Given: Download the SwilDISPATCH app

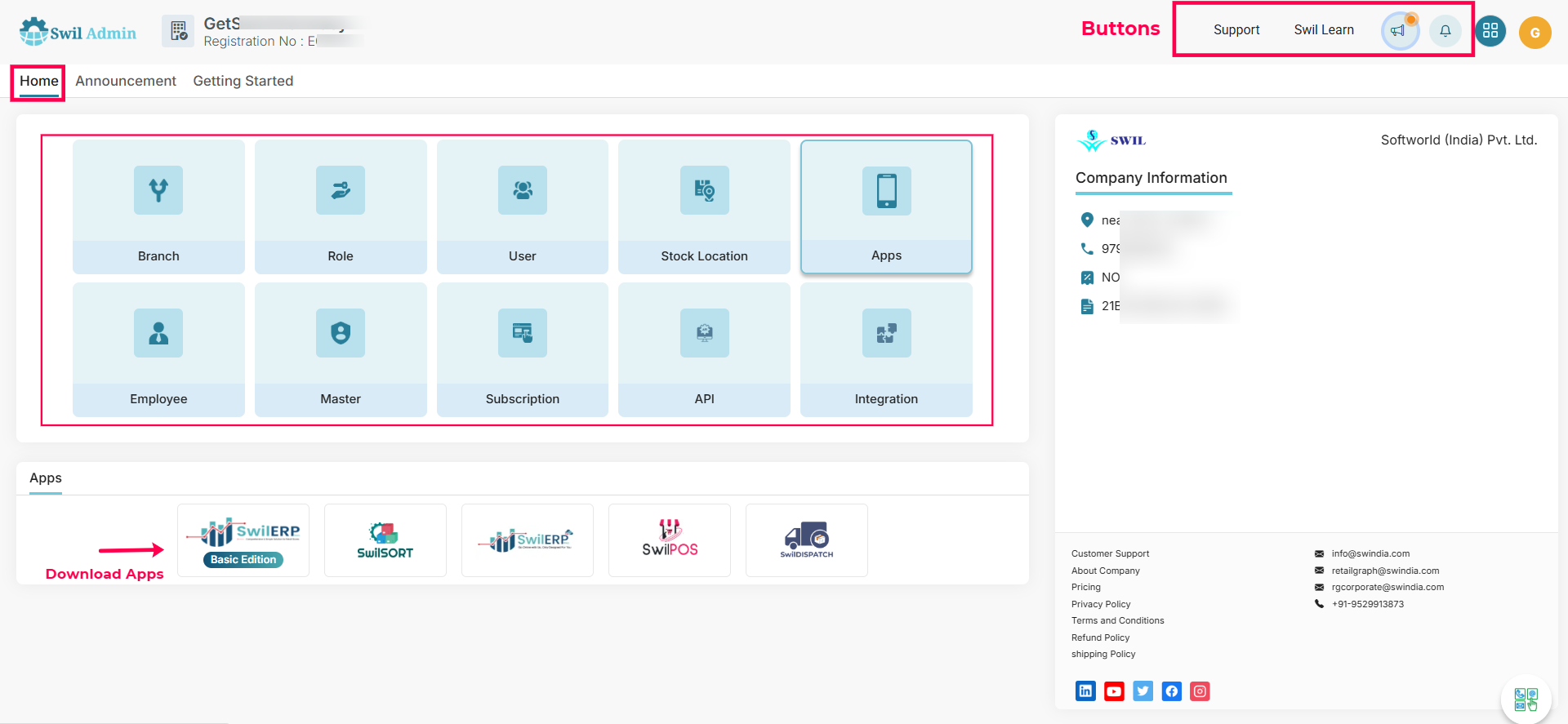Looking at the screenshot, I should coord(807,540).
